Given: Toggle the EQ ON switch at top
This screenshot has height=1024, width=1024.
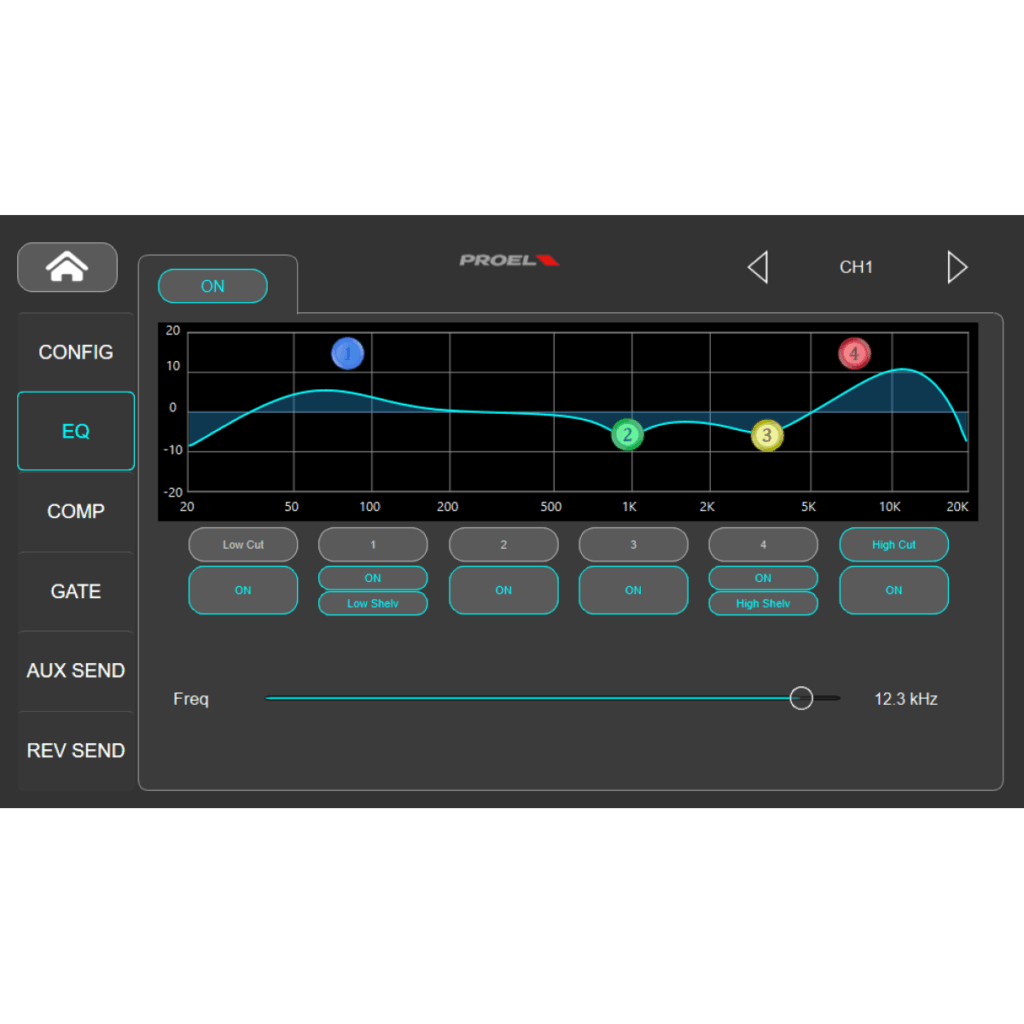Looking at the screenshot, I should [212, 286].
